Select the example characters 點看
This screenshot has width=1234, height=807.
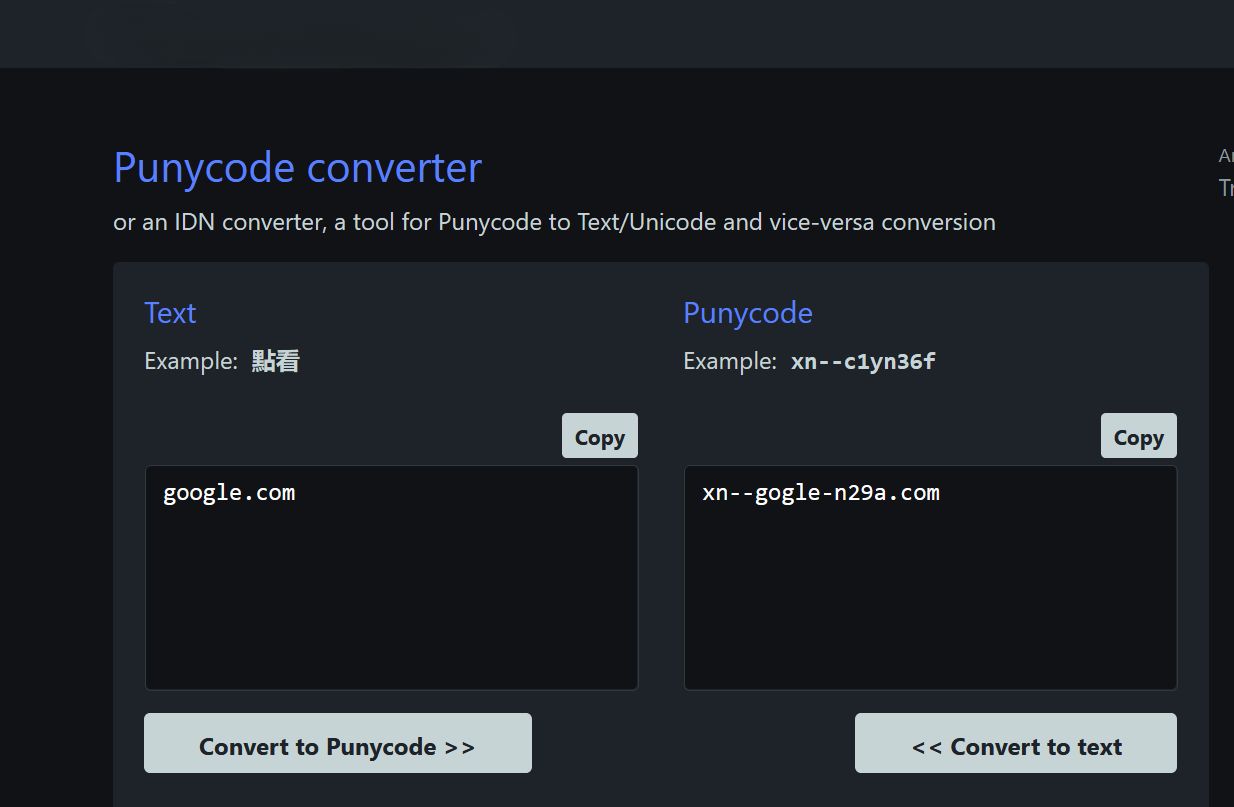tap(275, 361)
